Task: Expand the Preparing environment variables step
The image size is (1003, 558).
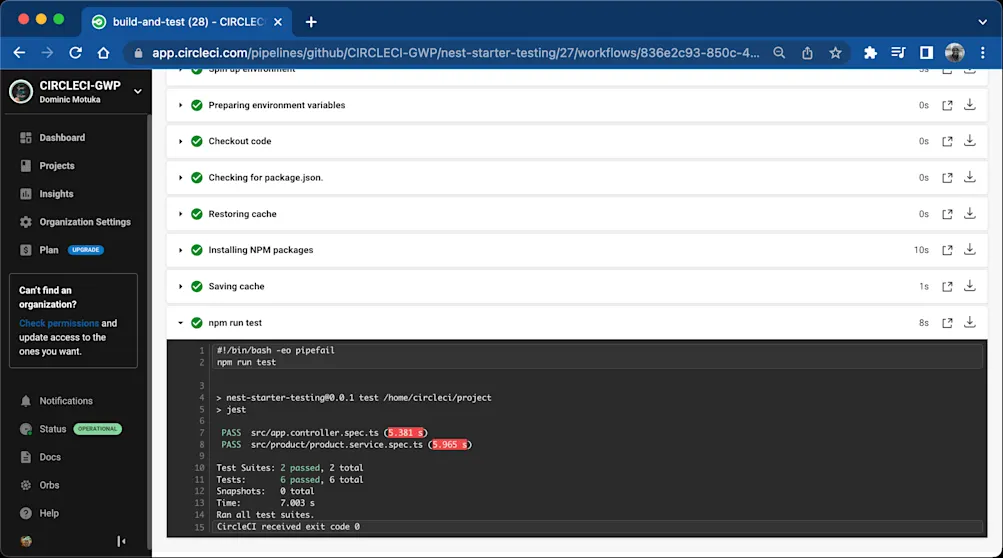Action: [x=180, y=105]
